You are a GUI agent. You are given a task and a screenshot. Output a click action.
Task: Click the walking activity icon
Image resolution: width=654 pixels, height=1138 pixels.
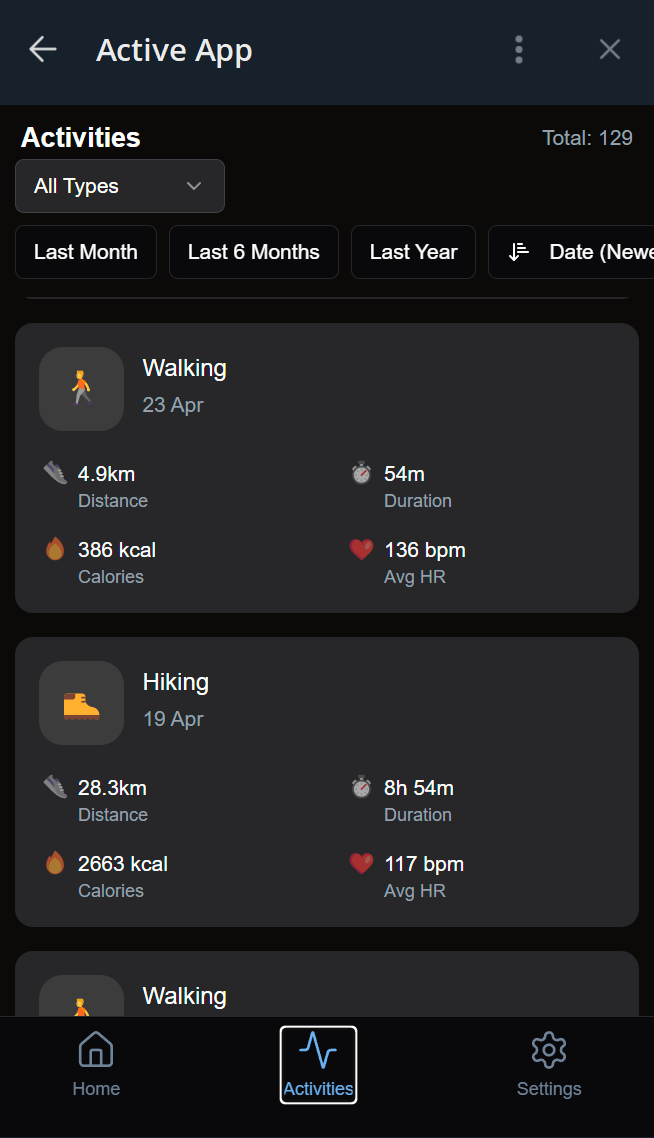pyautogui.click(x=81, y=389)
